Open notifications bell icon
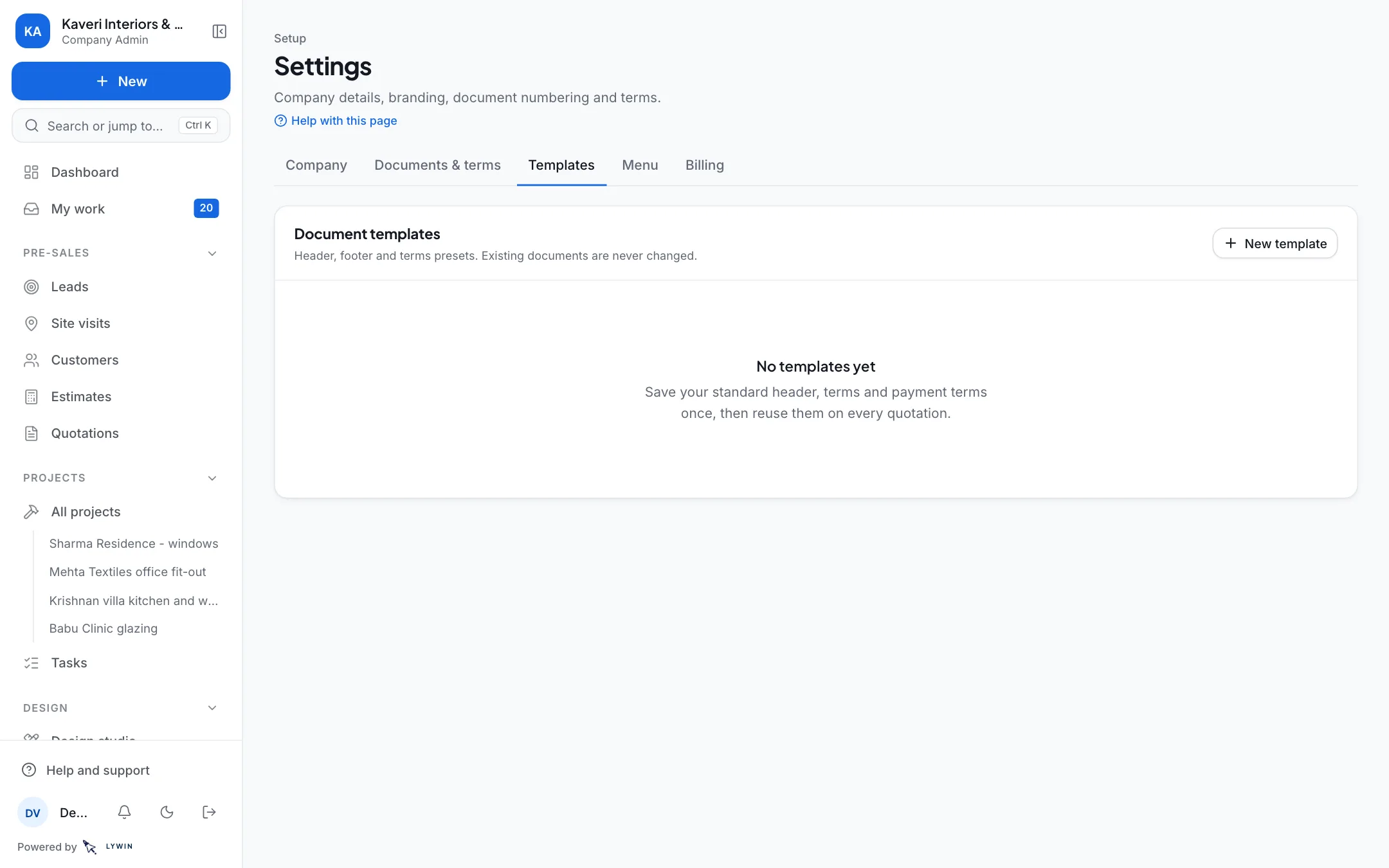 [x=125, y=812]
